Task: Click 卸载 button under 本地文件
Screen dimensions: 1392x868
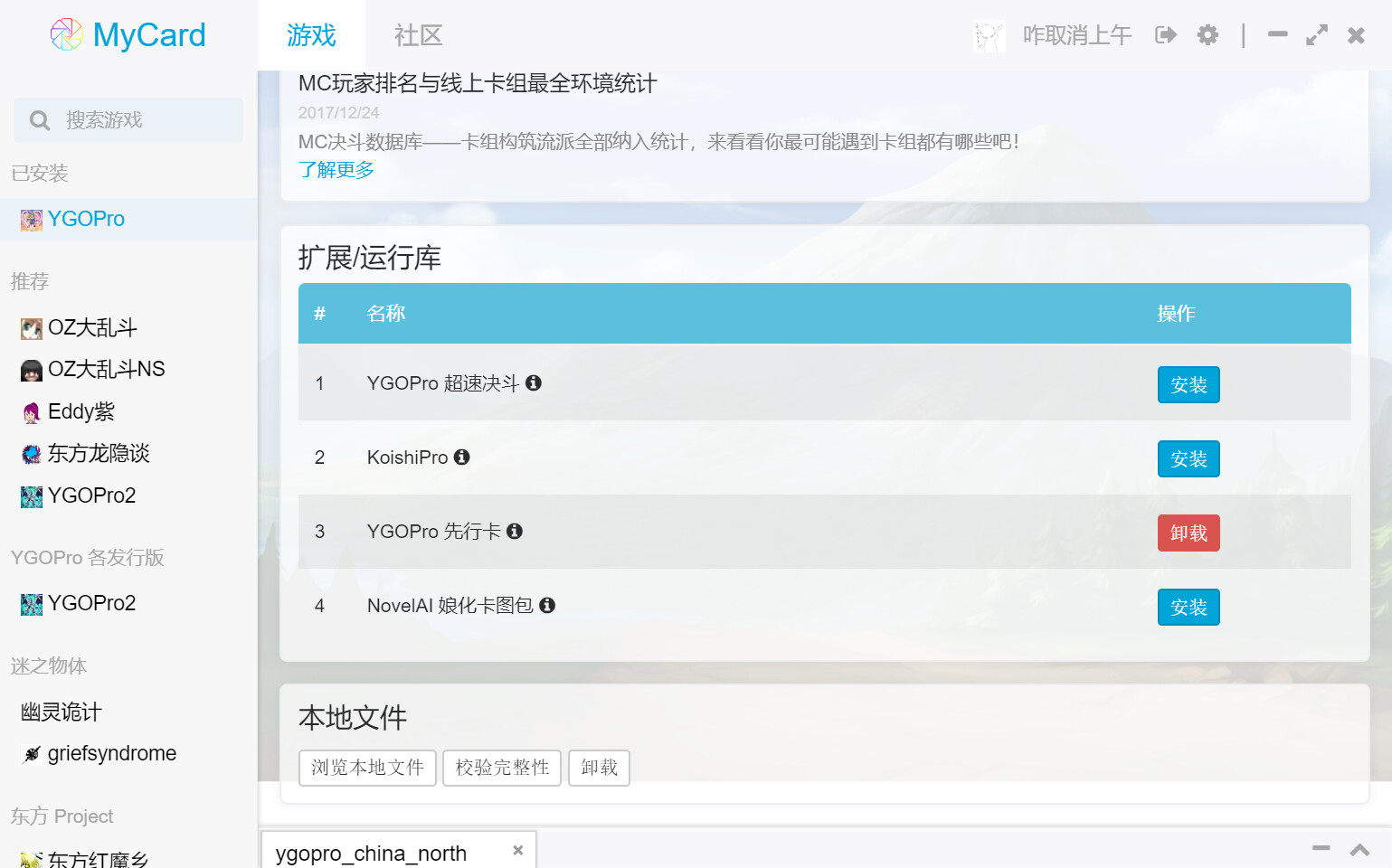Action: pos(599,768)
